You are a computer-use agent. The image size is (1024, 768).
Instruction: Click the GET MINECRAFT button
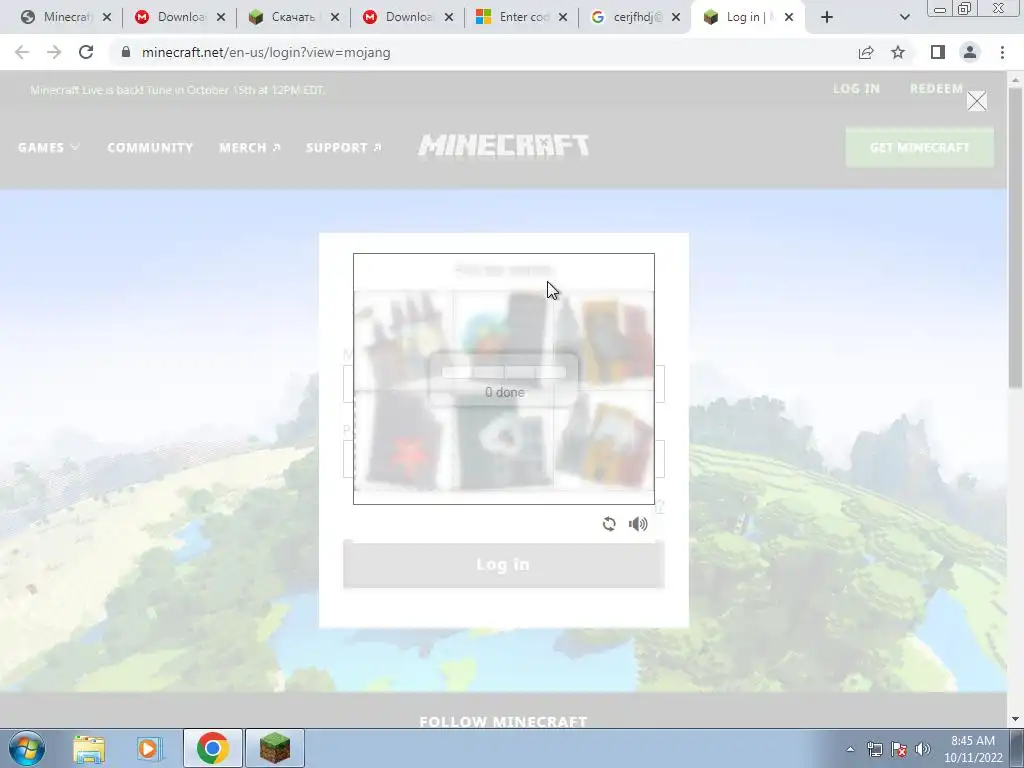(920, 148)
